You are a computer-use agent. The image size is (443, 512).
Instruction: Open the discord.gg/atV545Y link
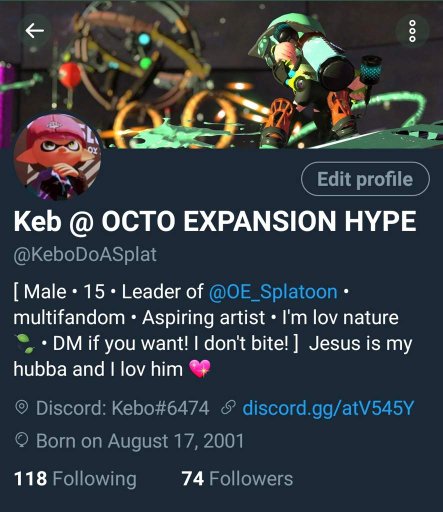328,408
